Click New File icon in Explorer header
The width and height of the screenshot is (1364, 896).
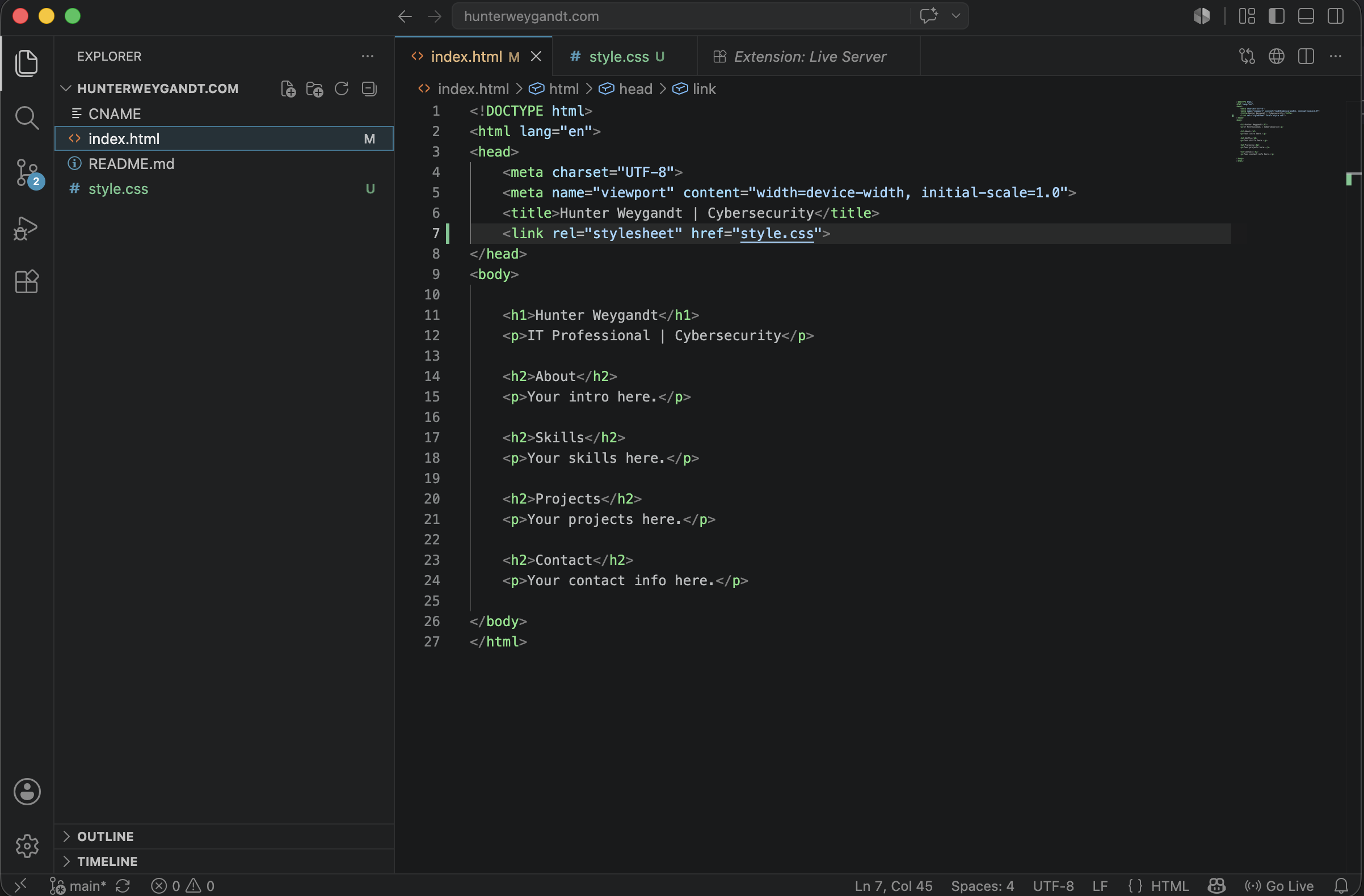[x=288, y=89]
